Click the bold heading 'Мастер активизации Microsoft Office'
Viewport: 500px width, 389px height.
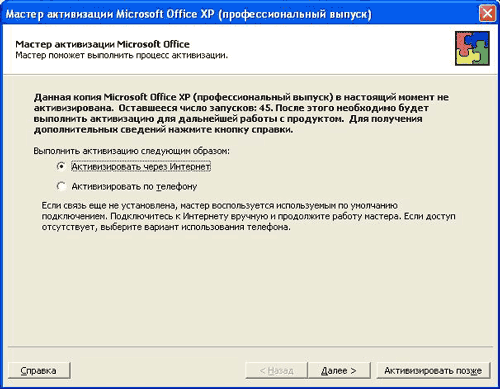click(102, 44)
